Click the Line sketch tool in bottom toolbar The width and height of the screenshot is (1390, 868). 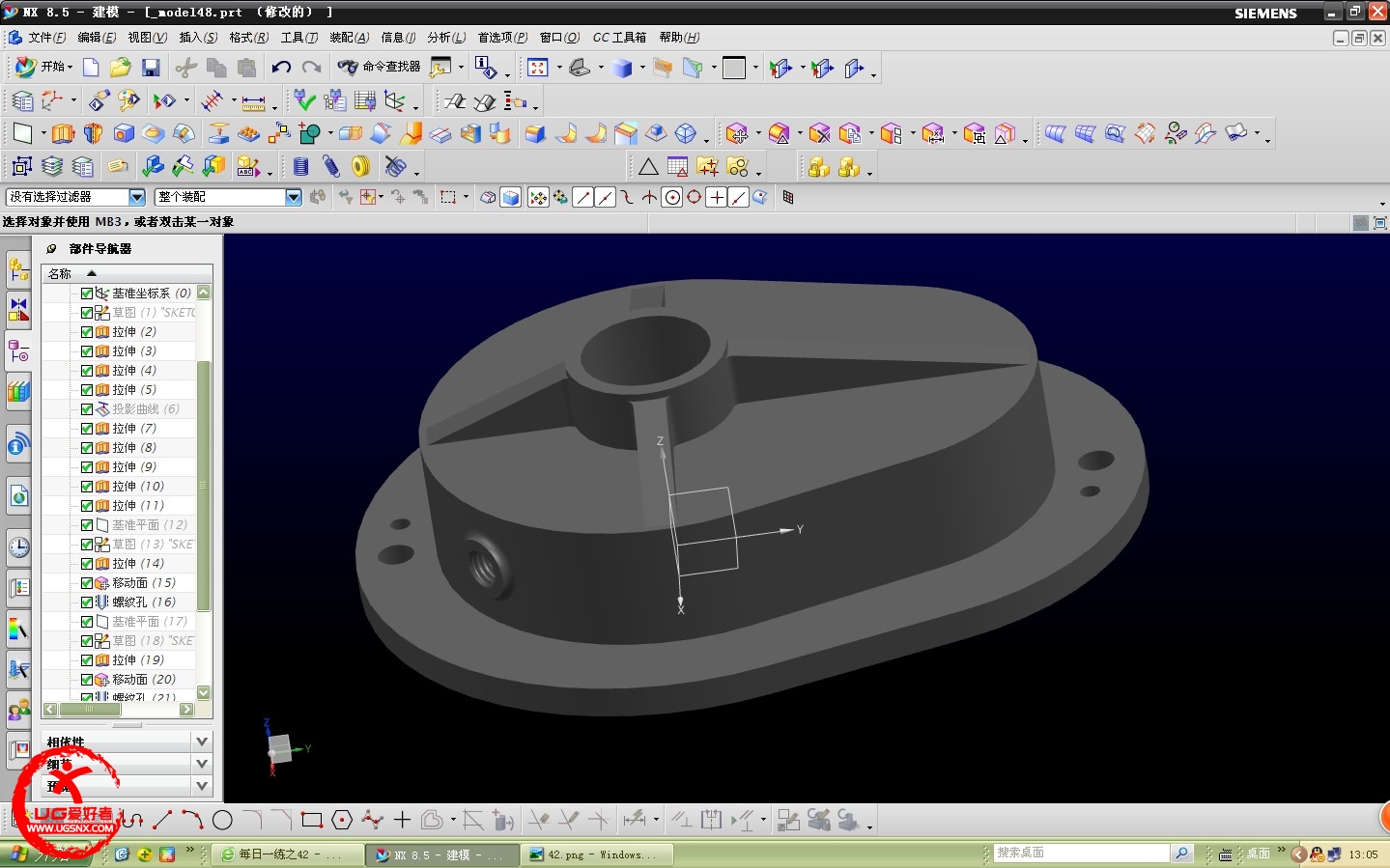pyautogui.click(x=162, y=821)
